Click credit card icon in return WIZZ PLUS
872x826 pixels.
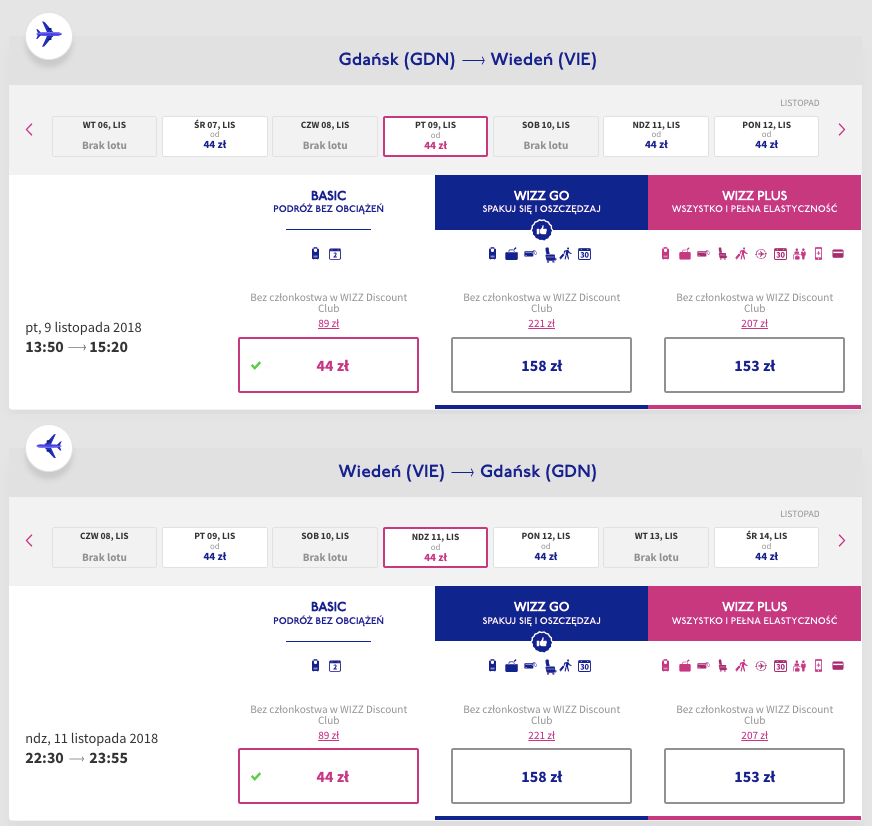[x=838, y=665]
